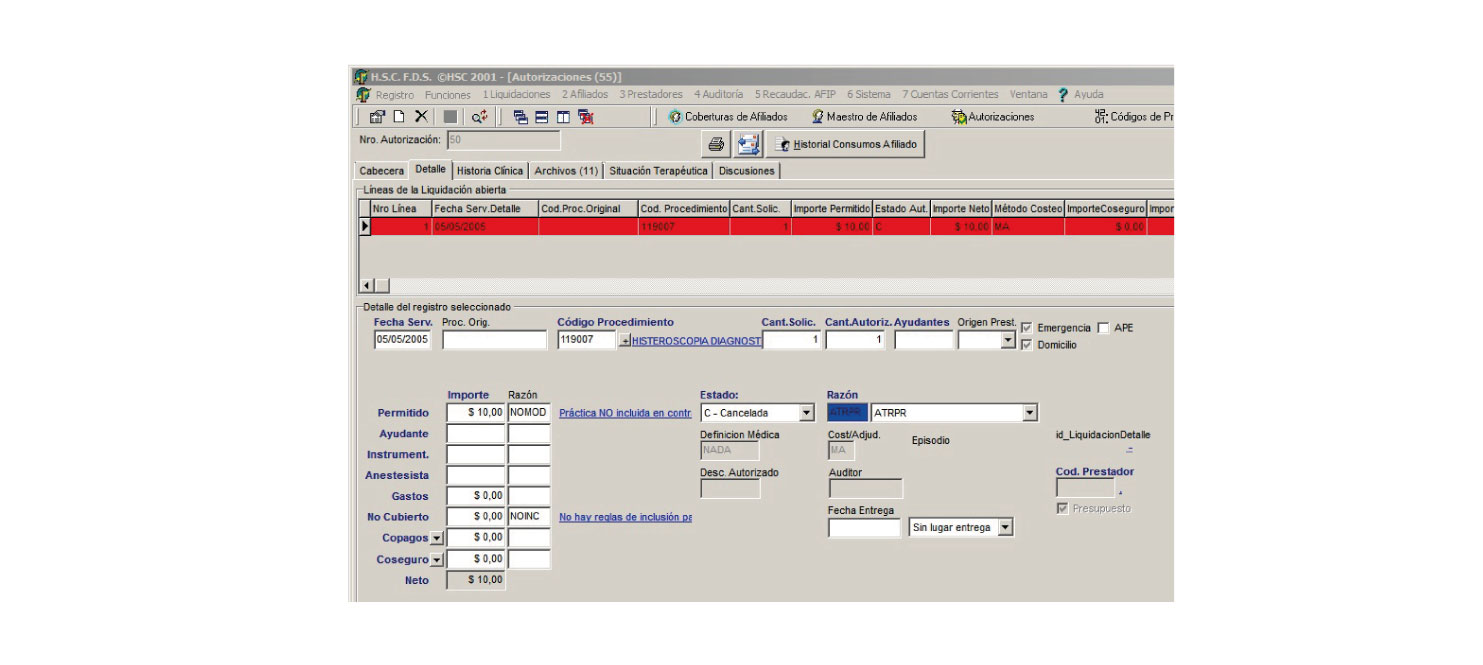
Task: Select grid row with date 05/05/2005
Action: pos(766,227)
